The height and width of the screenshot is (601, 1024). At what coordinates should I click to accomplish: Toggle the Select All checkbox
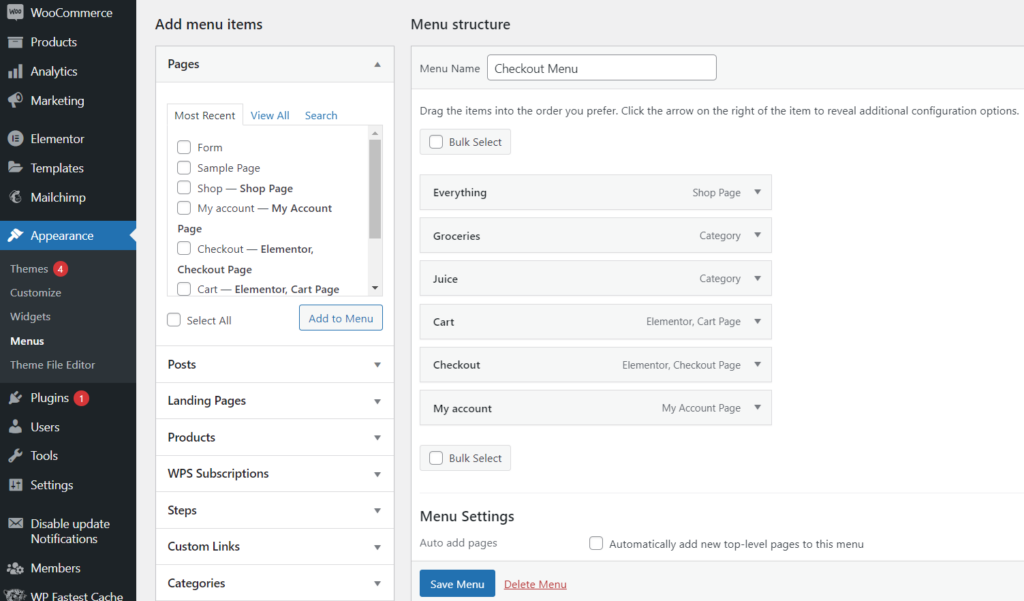pyautogui.click(x=174, y=319)
